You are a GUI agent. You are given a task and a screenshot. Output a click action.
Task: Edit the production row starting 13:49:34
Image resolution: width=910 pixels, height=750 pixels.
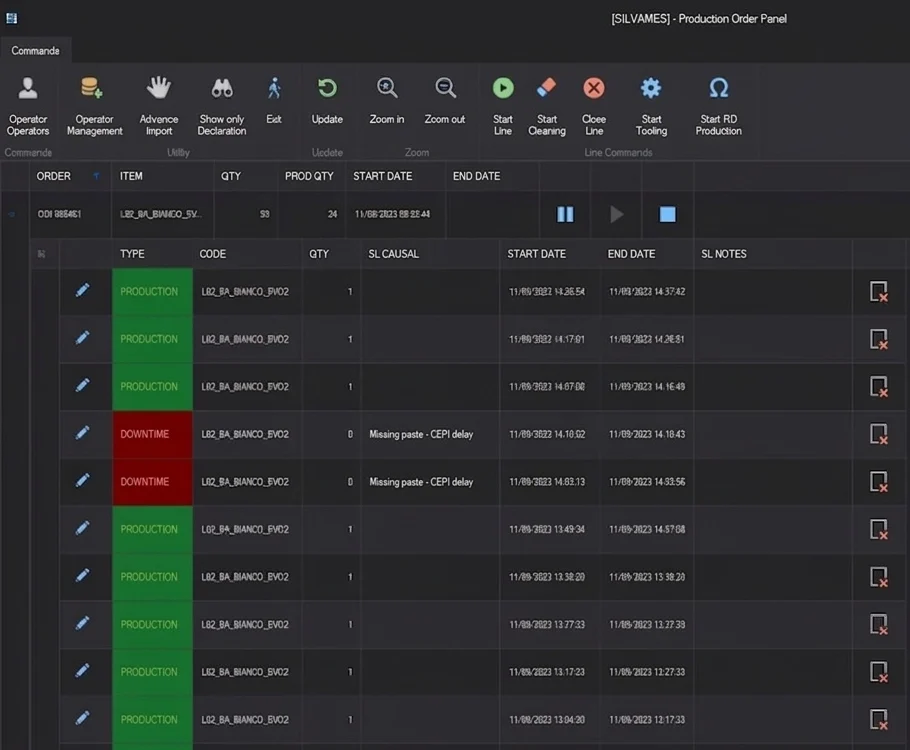click(82, 528)
